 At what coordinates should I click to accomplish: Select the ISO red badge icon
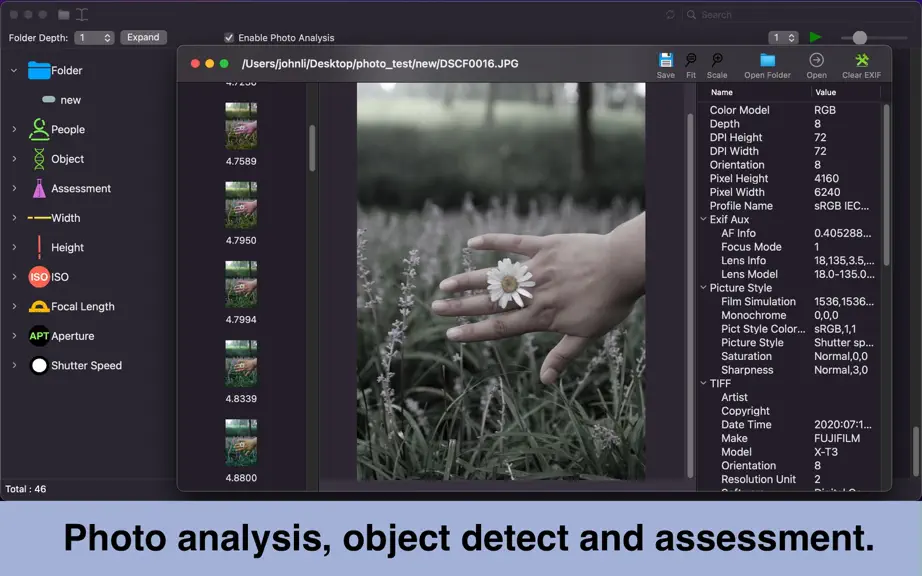click(39, 277)
